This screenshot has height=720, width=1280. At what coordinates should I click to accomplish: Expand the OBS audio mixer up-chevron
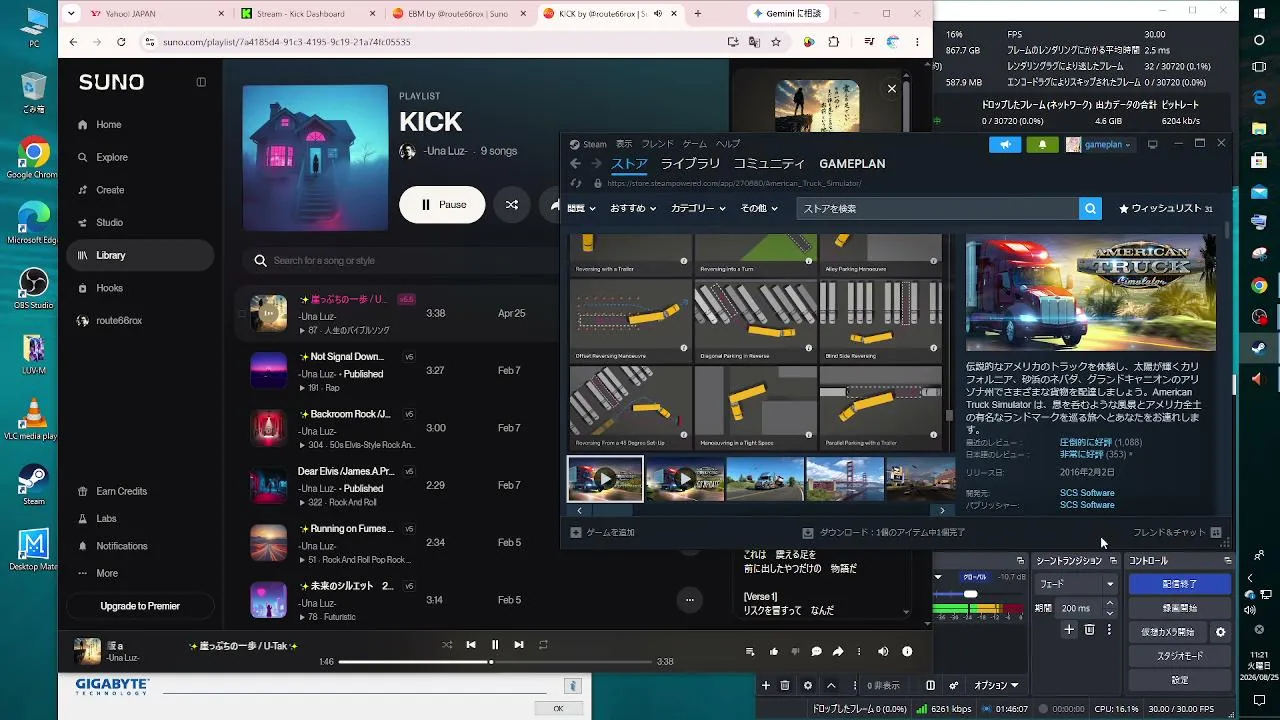coord(831,686)
